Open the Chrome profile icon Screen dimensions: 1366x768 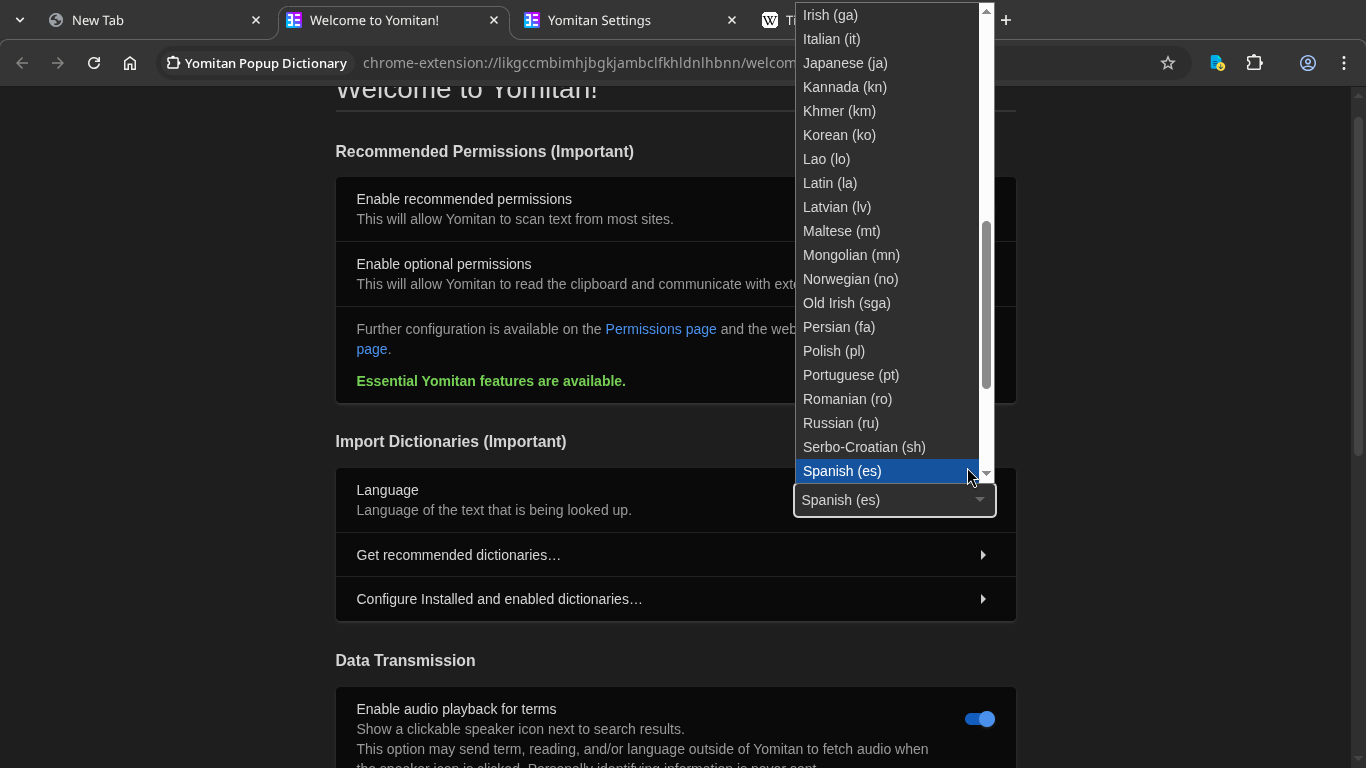tap(1307, 63)
